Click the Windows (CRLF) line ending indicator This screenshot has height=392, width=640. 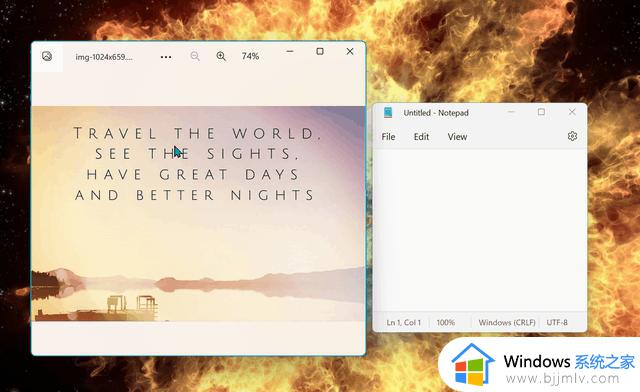(x=507, y=323)
